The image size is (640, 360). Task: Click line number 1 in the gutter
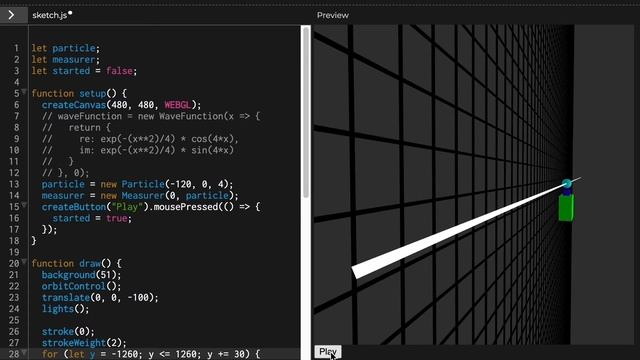pos(16,48)
